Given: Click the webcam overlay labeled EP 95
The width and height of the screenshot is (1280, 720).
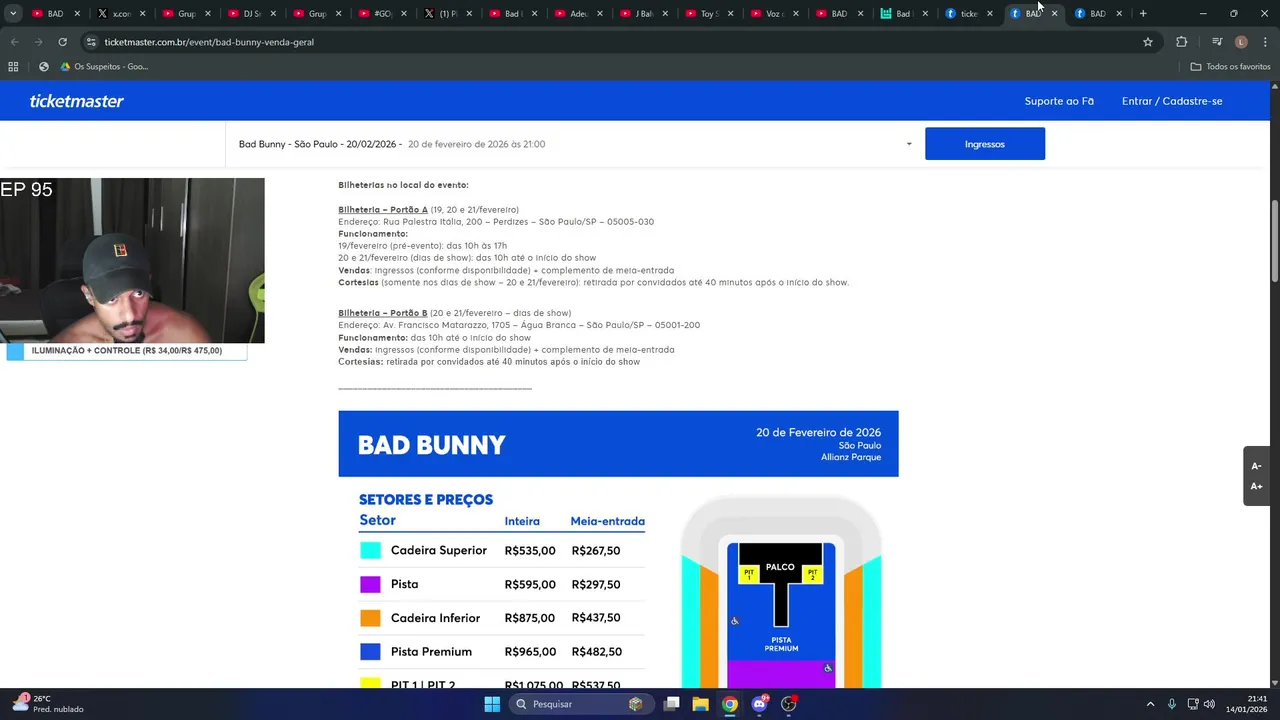Looking at the screenshot, I should 132,260.
